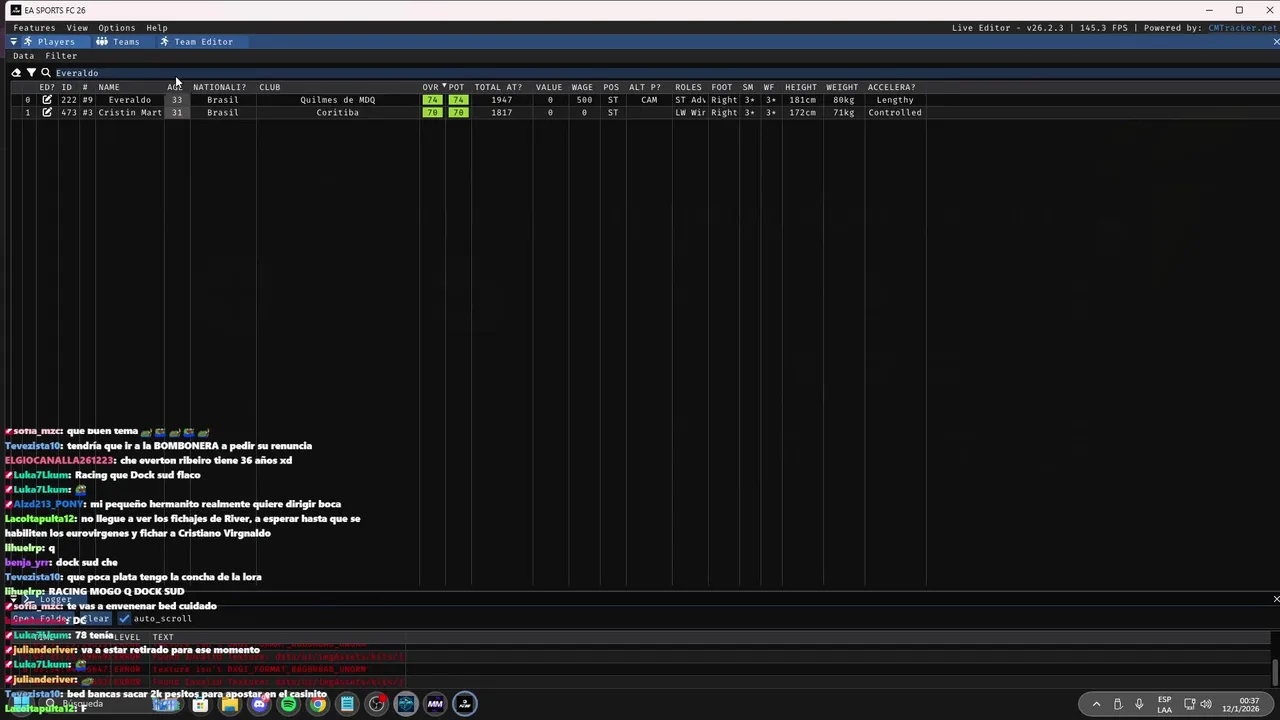Click the Clear button in Logger
This screenshot has width=1280, height=720.
(94, 619)
